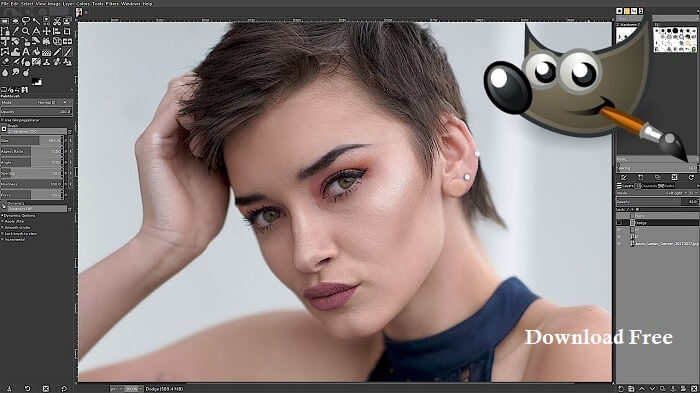Enable the Smooth stroke option
The height and width of the screenshot is (393, 700).
pos(2,227)
